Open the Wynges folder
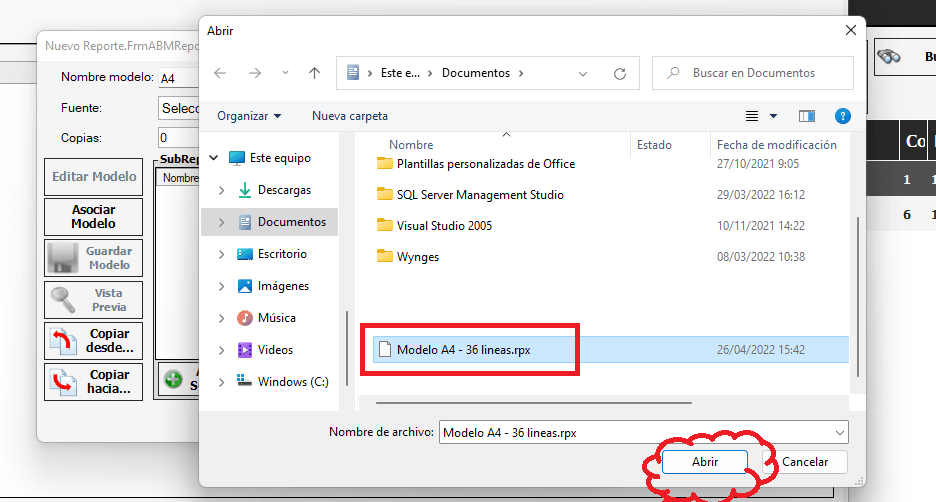 (417, 257)
